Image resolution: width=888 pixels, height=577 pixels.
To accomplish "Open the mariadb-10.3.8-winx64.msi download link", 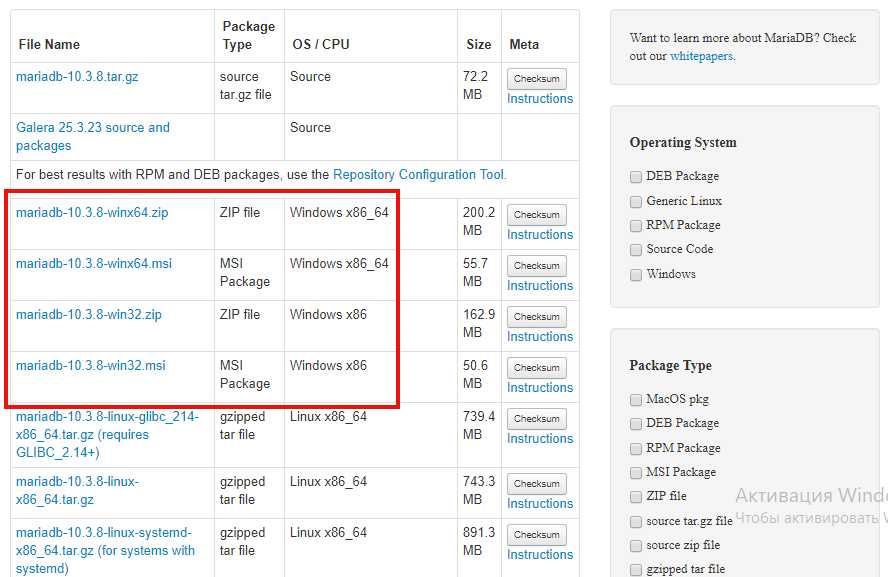I will pos(94,264).
